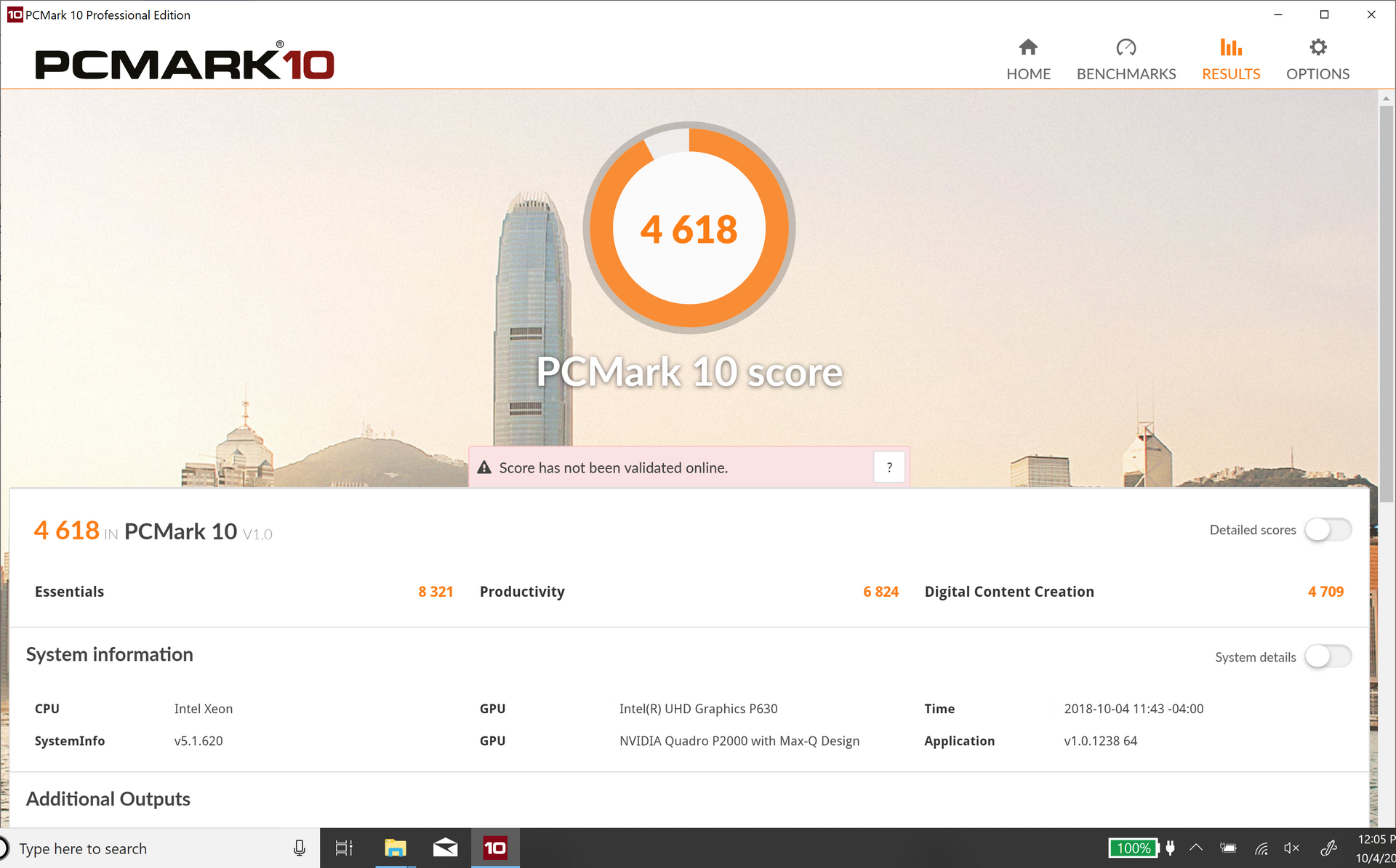Click the microphone icon in search box
This screenshot has width=1396, height=868.
click(x=299, y=848)
